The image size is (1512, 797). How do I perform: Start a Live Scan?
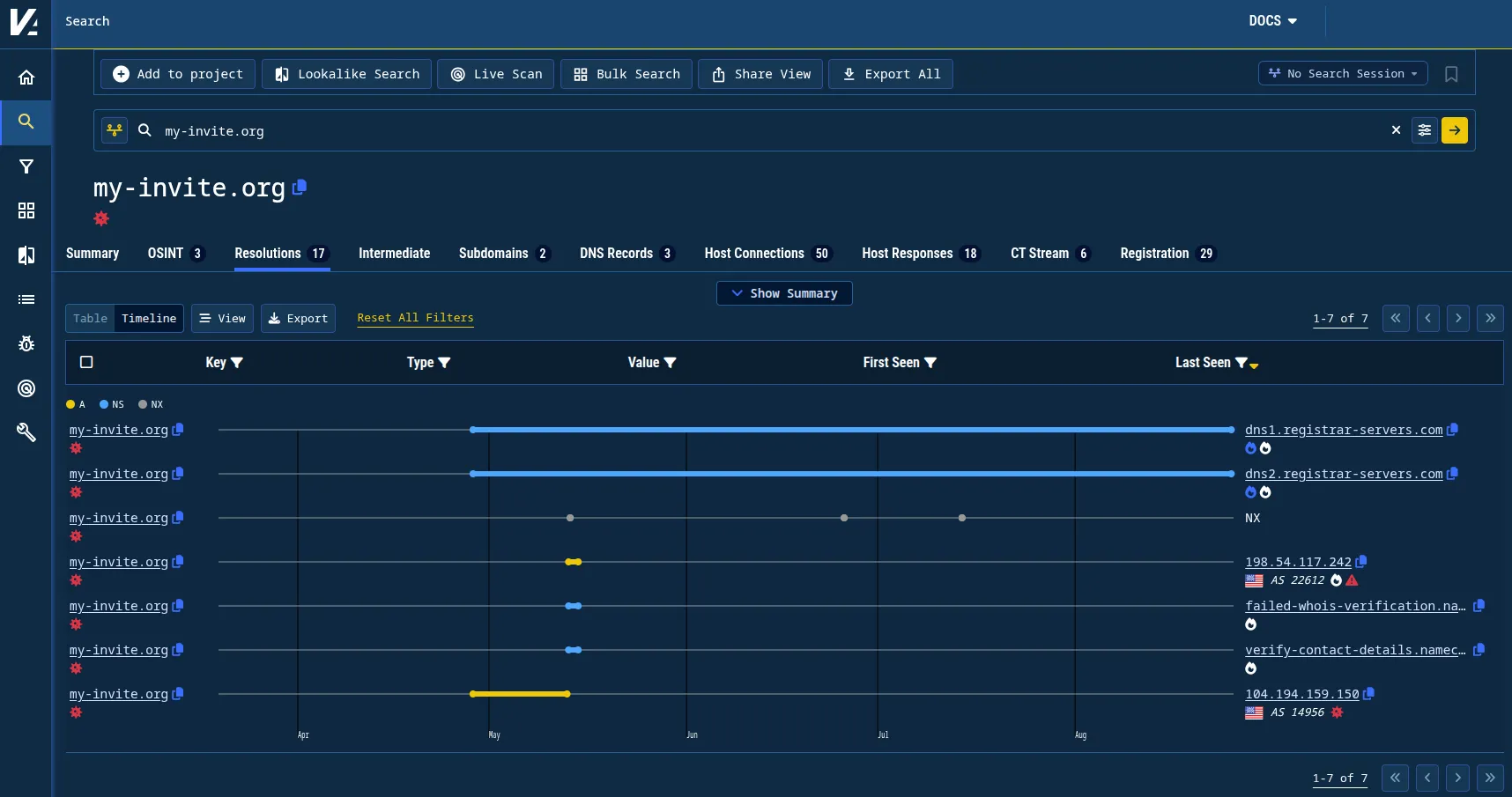pyautogui.click(x=496, y=74)
